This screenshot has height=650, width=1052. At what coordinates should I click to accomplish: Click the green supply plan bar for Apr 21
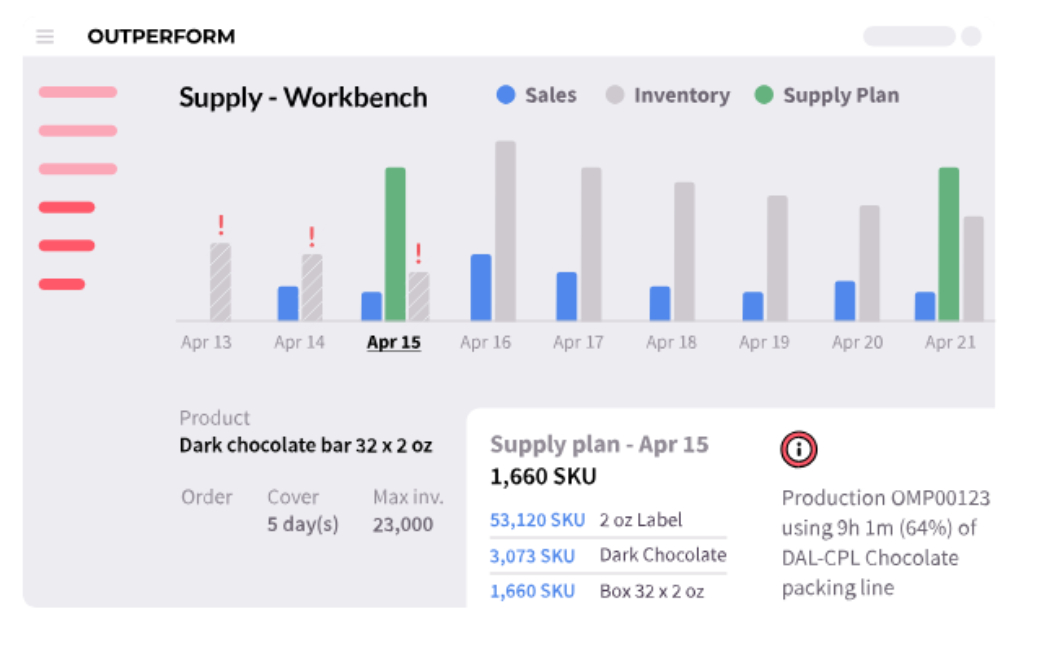[949, 244]
